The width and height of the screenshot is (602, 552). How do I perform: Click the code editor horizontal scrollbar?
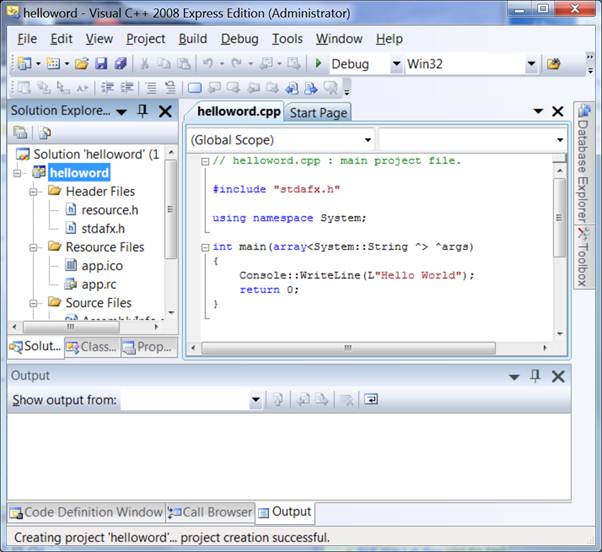click(x=348, y=348)
